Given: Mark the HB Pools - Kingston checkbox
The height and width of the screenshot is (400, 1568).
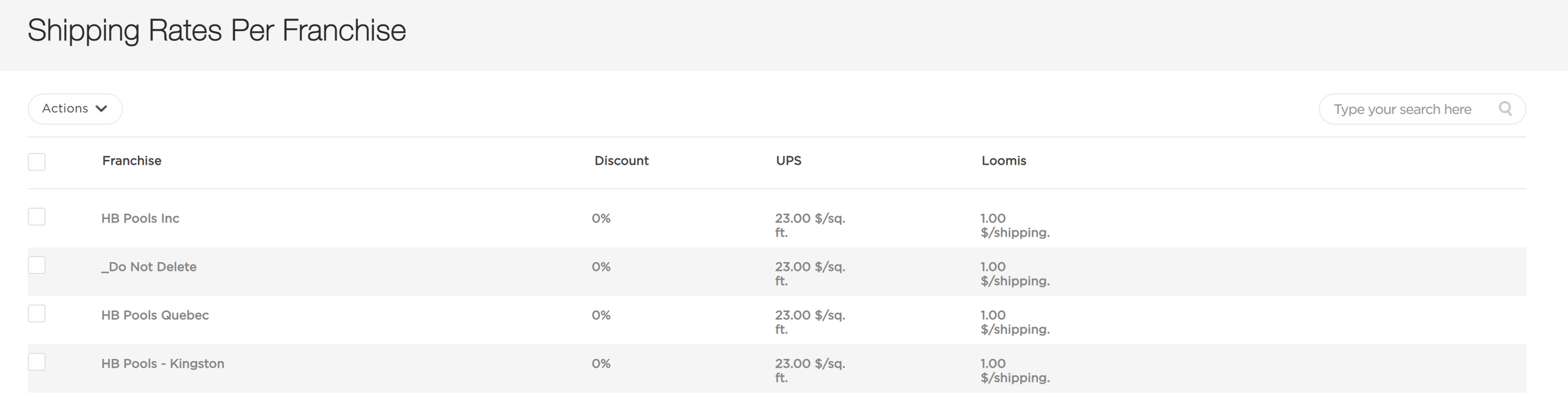Looking at the screenshot, I should (x=37, y=362).
